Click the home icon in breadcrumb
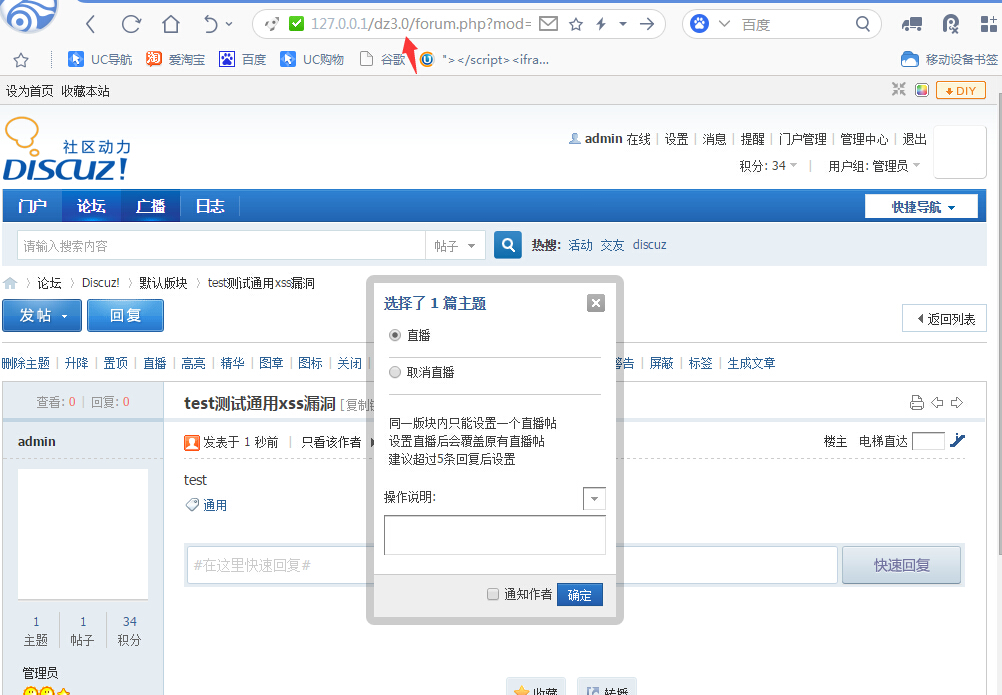The height and width of the screenshot is (695, 1002). coord(10,283)
